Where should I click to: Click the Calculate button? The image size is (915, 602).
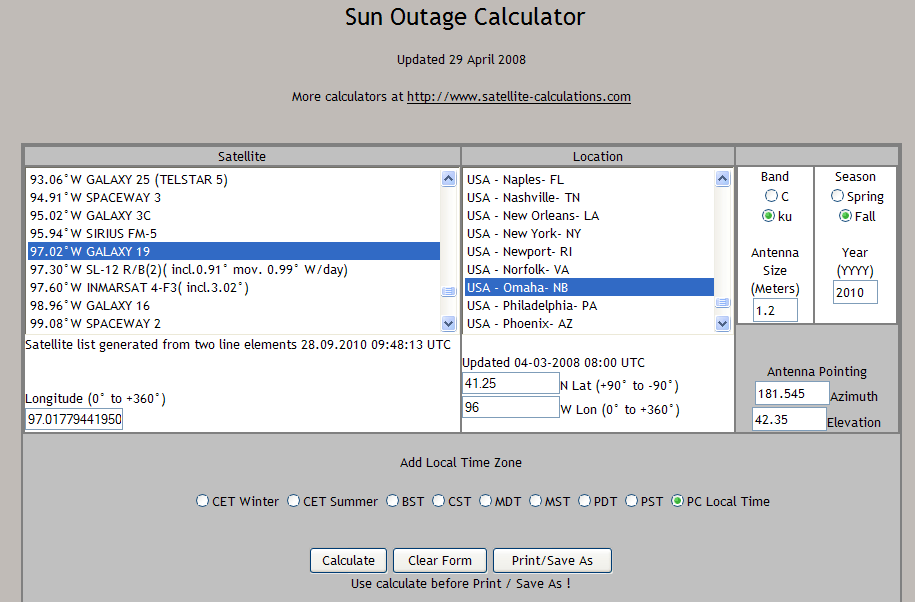[x=348, y=561]
